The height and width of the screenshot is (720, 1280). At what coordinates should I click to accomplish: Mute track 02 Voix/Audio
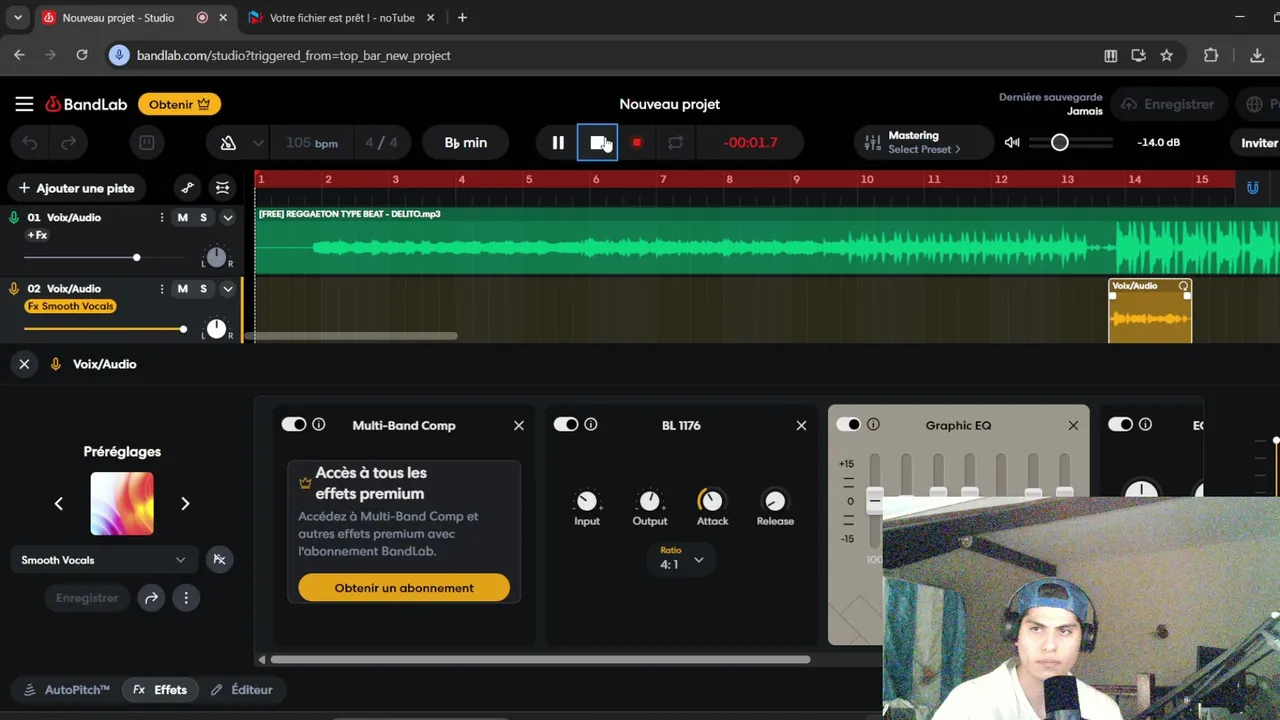(x=182, y=289)
